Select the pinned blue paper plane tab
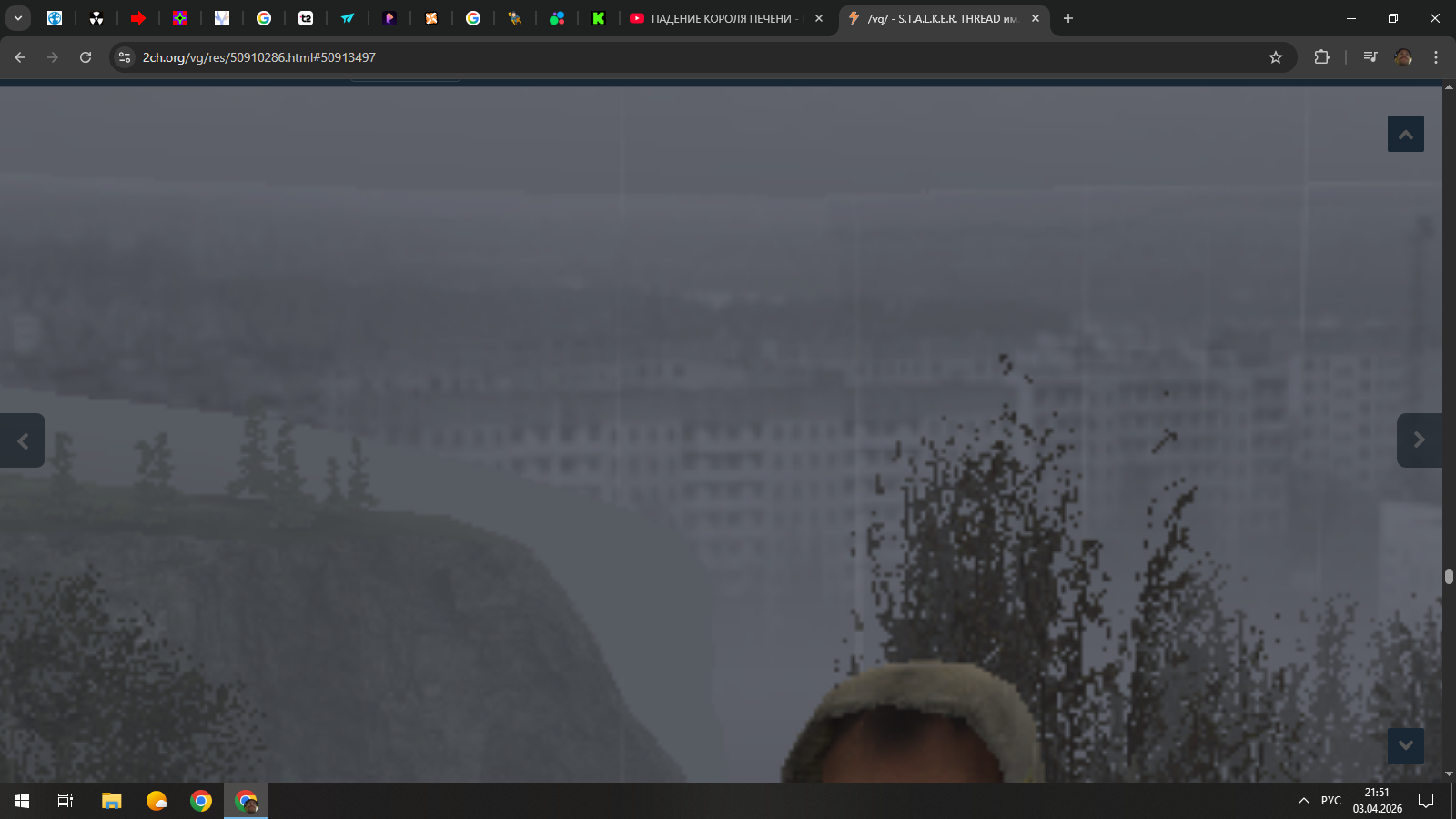The width and height of the screenshot is (1456, 819). click(x=348, y=18)
